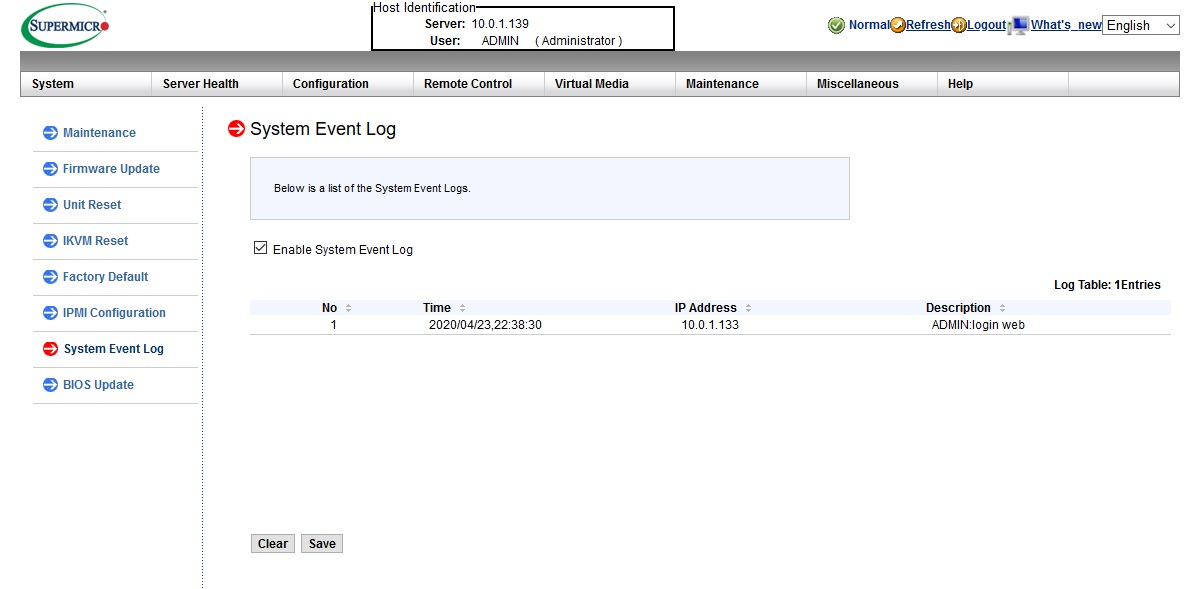Select the first log entry row
The image size is (1202, 589).
coord(709,325)
